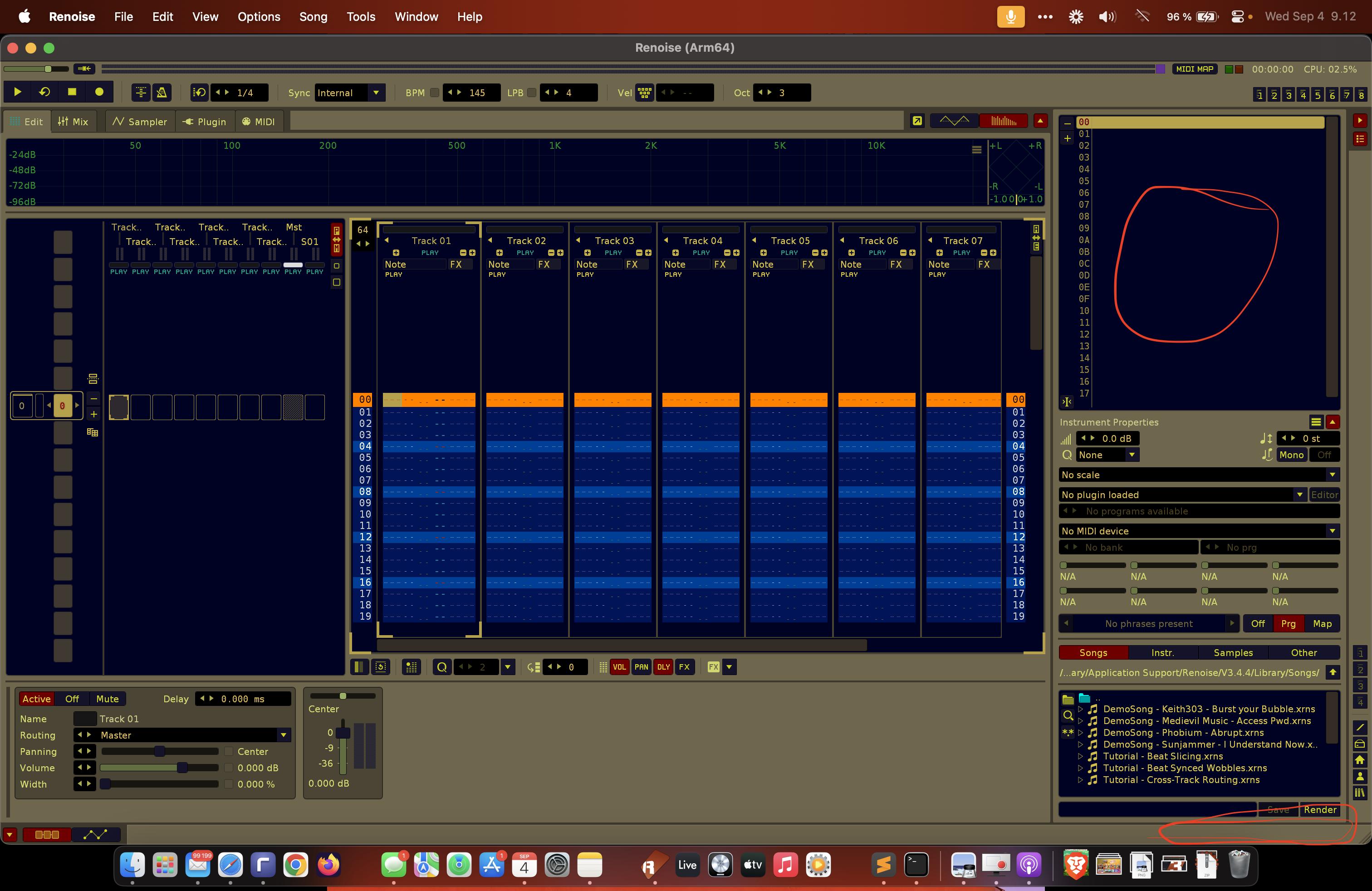Set track state to Mute
The image size is (1372, 891).
coord(107,699)
